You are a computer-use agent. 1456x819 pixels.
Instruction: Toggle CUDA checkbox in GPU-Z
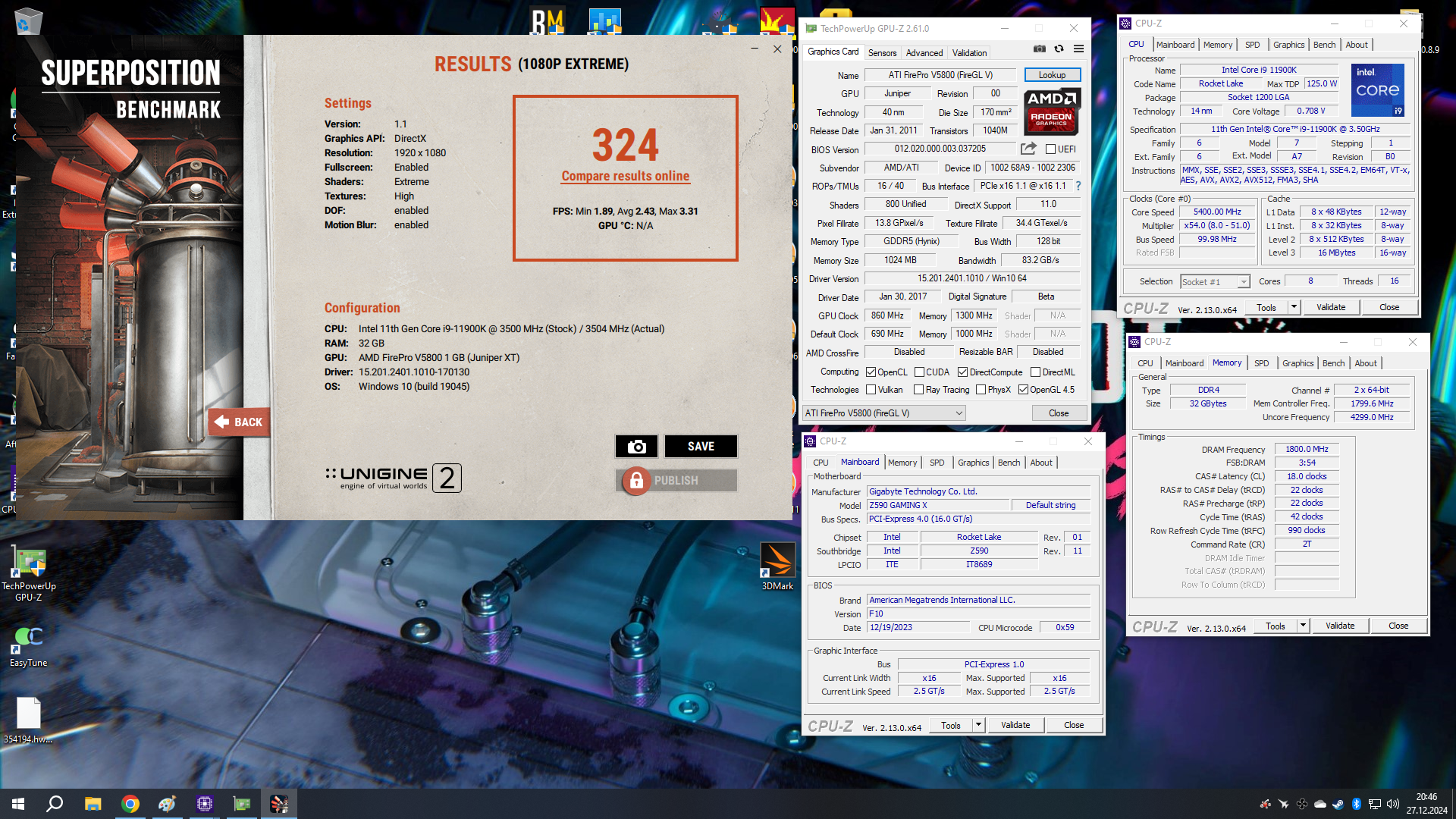(919, 372)
